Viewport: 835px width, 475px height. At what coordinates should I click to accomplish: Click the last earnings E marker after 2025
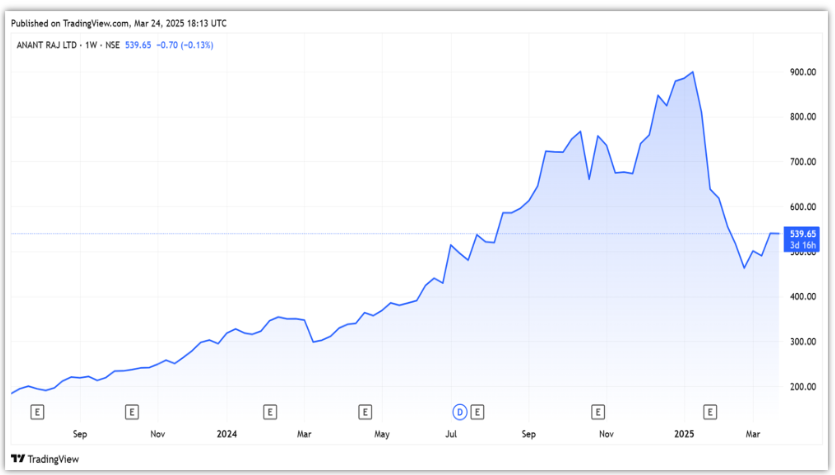(x=710, y=411)
